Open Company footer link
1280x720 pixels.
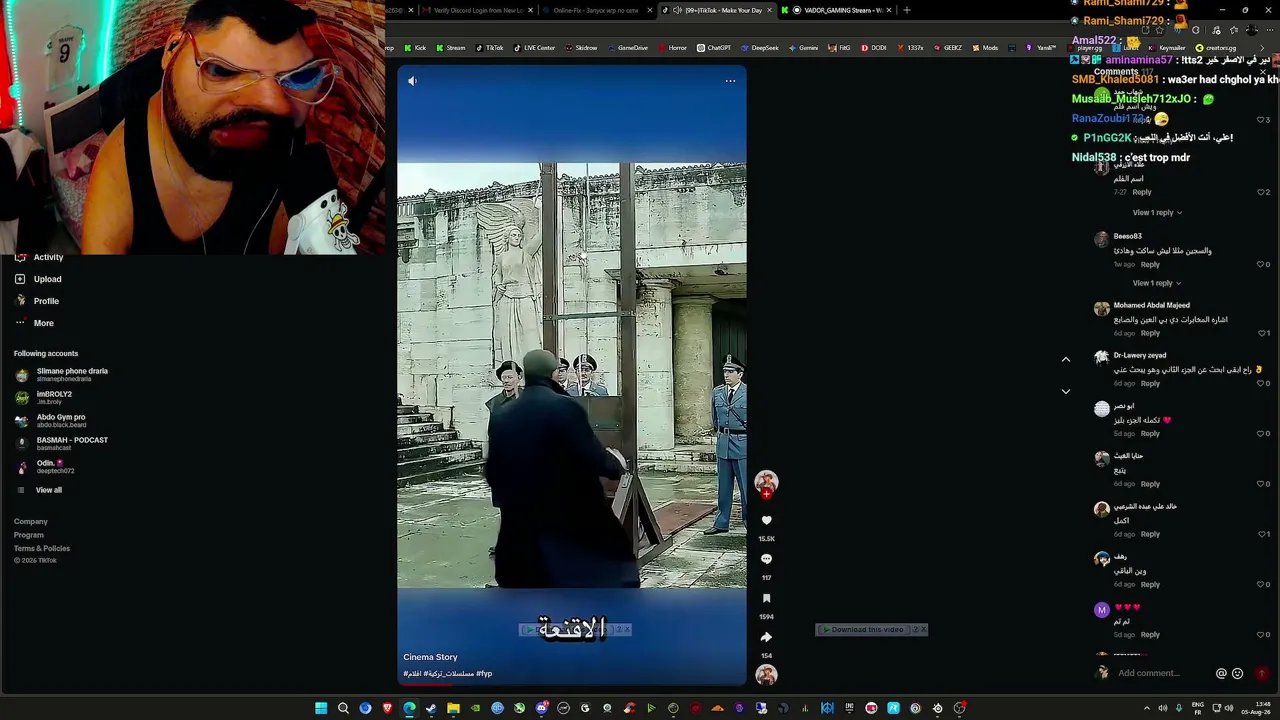pyautogui.click(x=31, y=521)
